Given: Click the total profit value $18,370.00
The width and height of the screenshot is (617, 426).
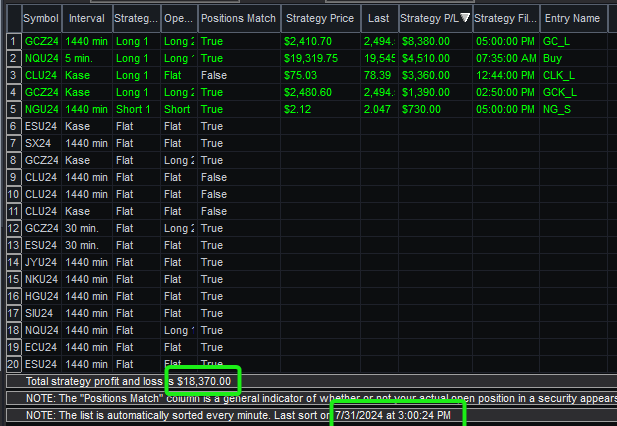Looking at the screenshot, I should point(204,382).
